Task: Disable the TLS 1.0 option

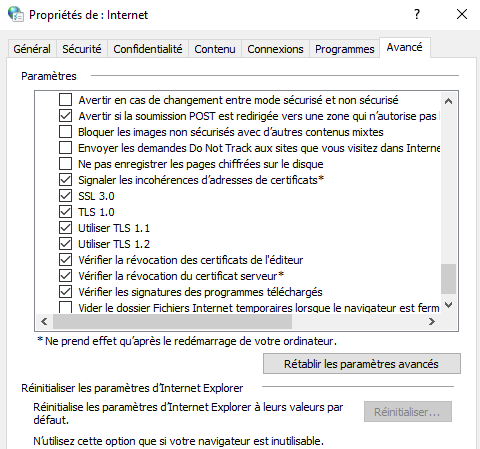Action: (x=65, y=212)
